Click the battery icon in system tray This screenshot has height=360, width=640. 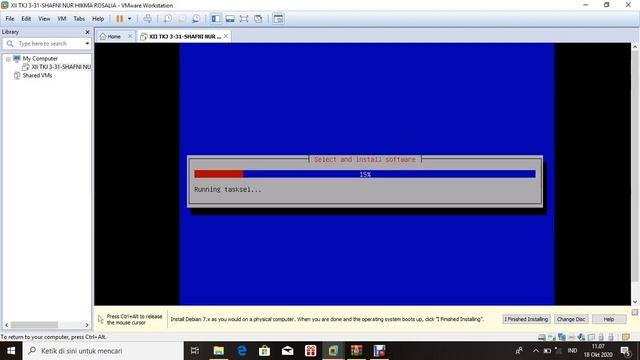(x=547, y=351)
